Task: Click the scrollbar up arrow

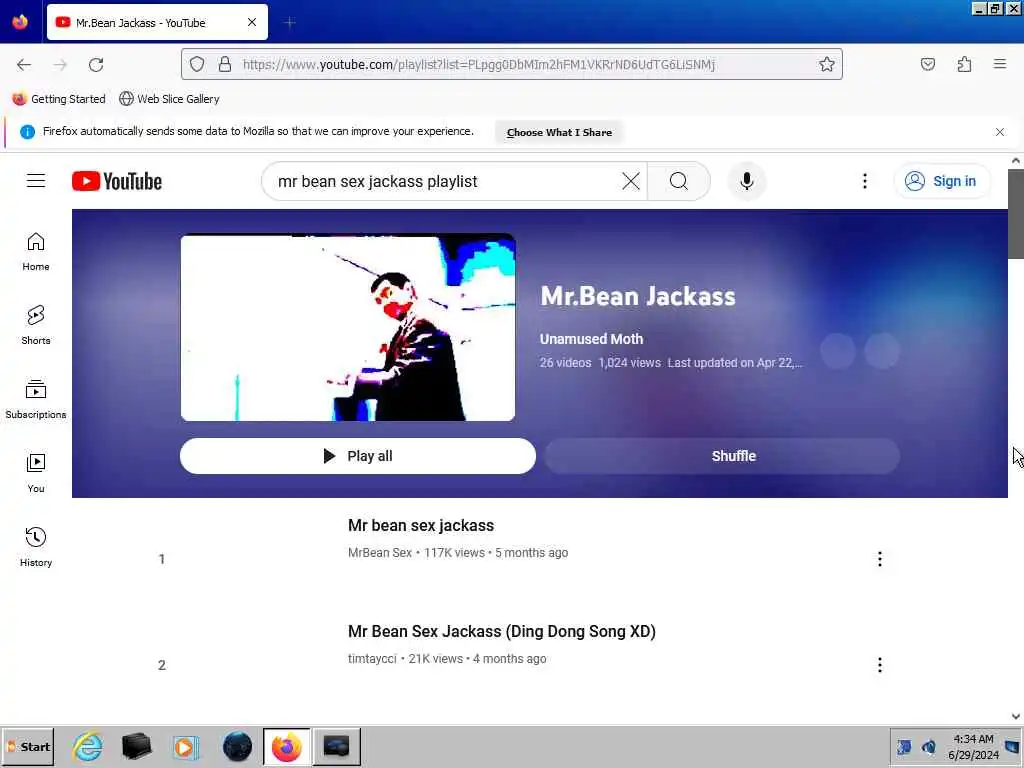Action: [x=1016, y=160]
